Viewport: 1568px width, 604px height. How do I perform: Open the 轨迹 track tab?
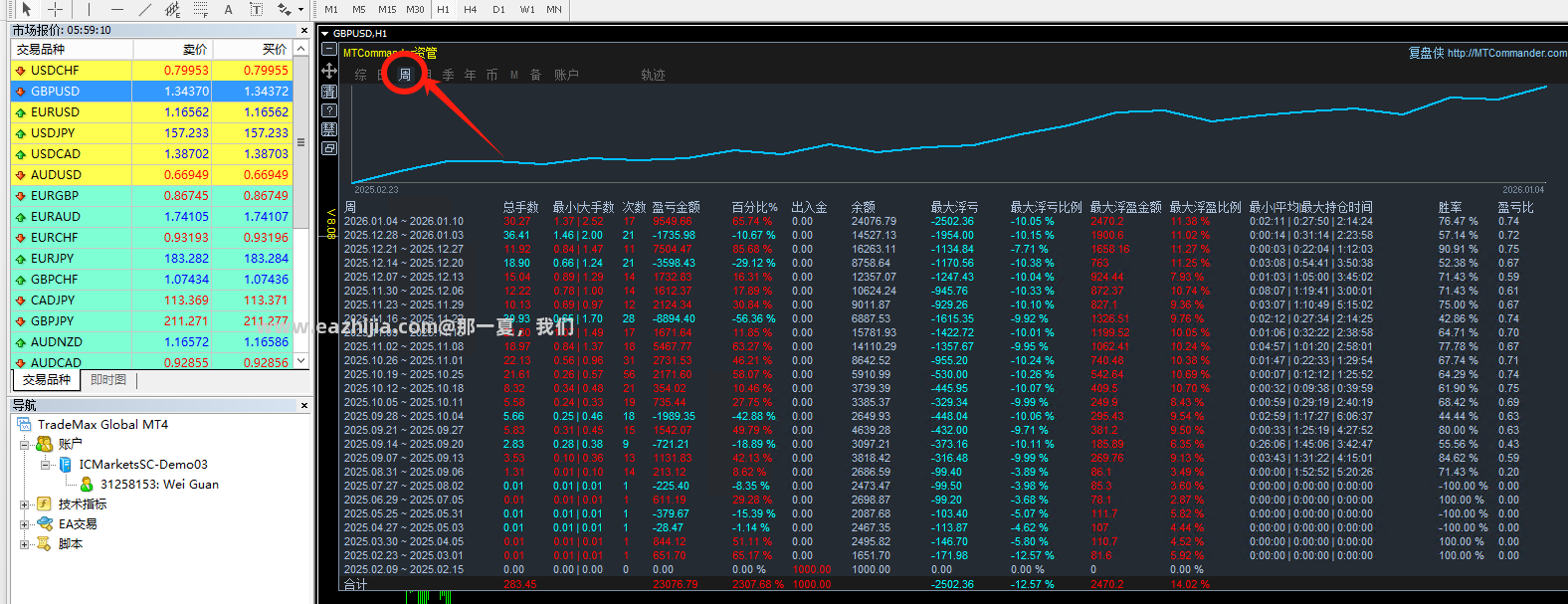click(653, 75)
